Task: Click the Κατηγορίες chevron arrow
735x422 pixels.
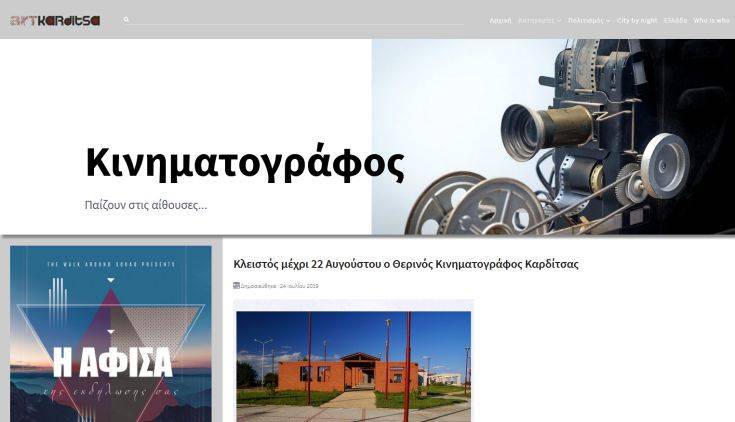Action: click(559, 21)
